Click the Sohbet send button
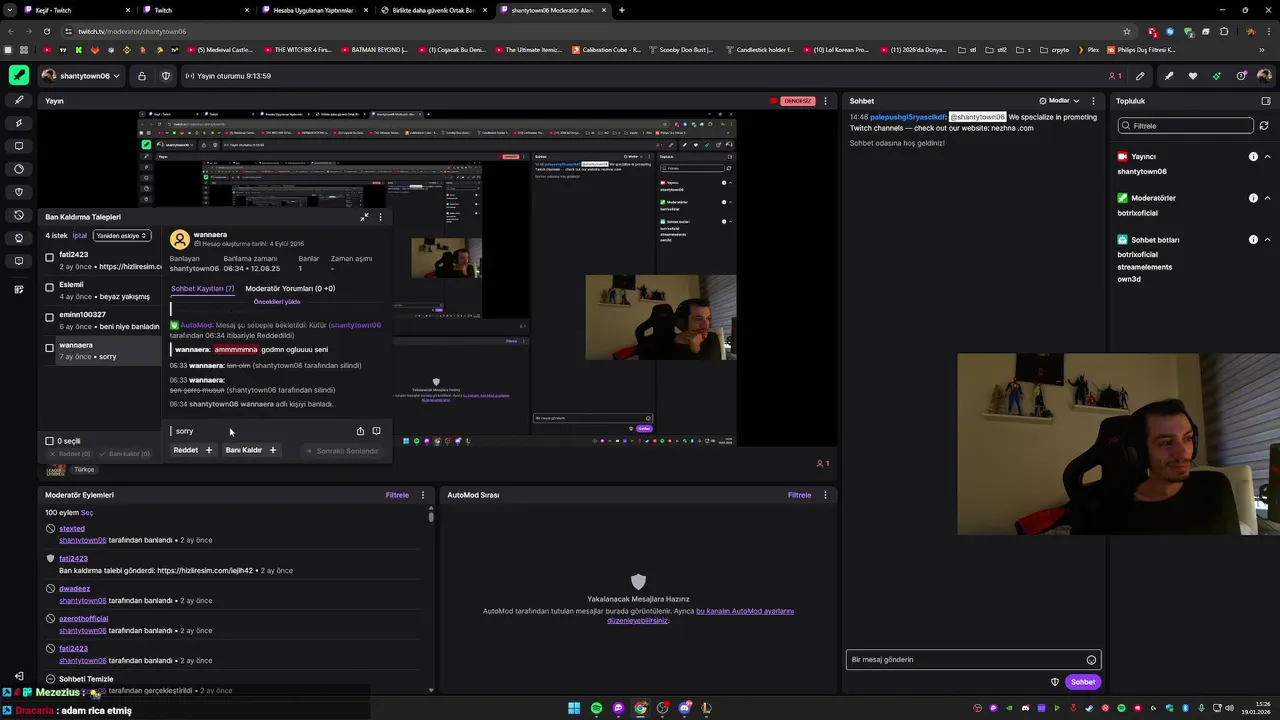Viewport: 1280px width, 720px height. (x=1083, y=682)
